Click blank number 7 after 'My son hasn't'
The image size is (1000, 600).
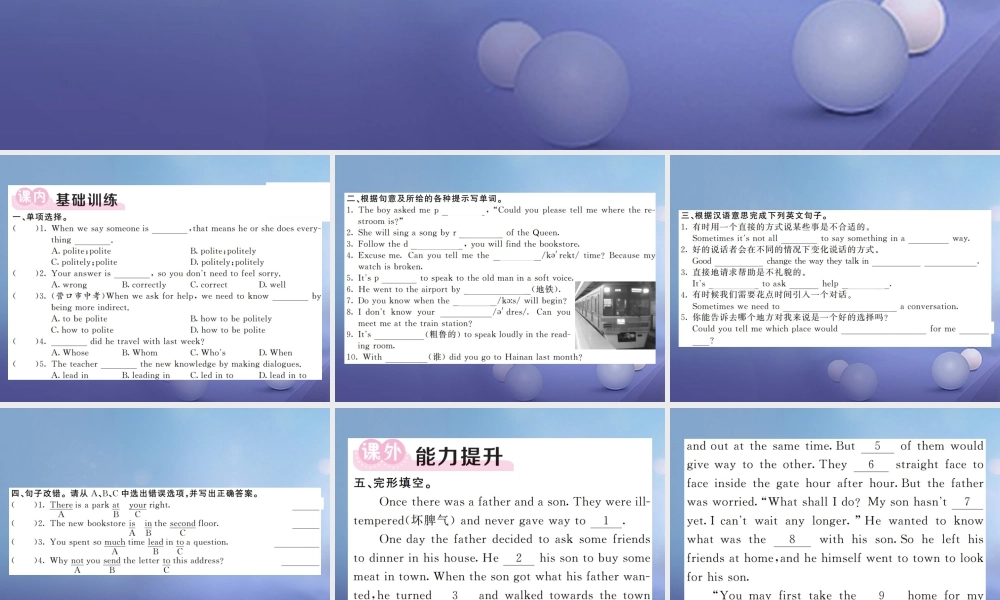click(967, 502)
